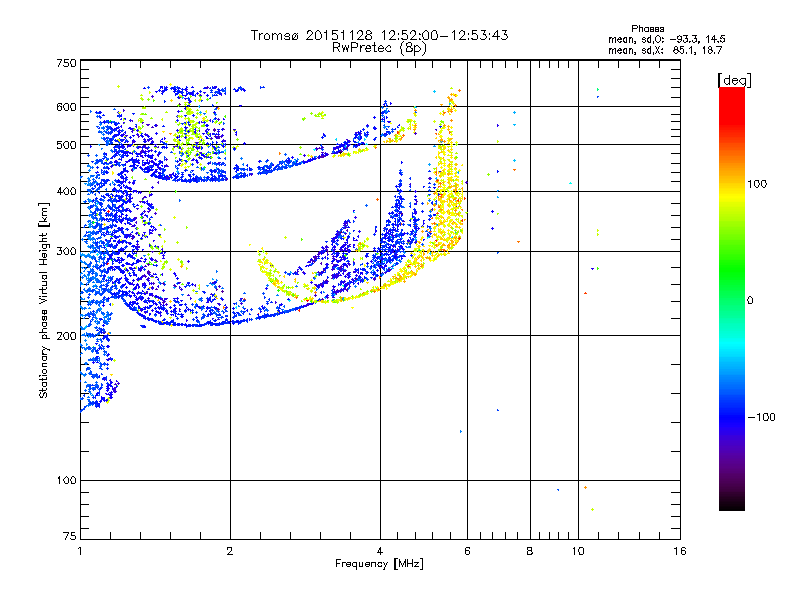Click the y-axis label 'Stationary phase Virtual Height [km]'
Image resolution: width=800 pixels, height=600 pixels.
(44, 300)
